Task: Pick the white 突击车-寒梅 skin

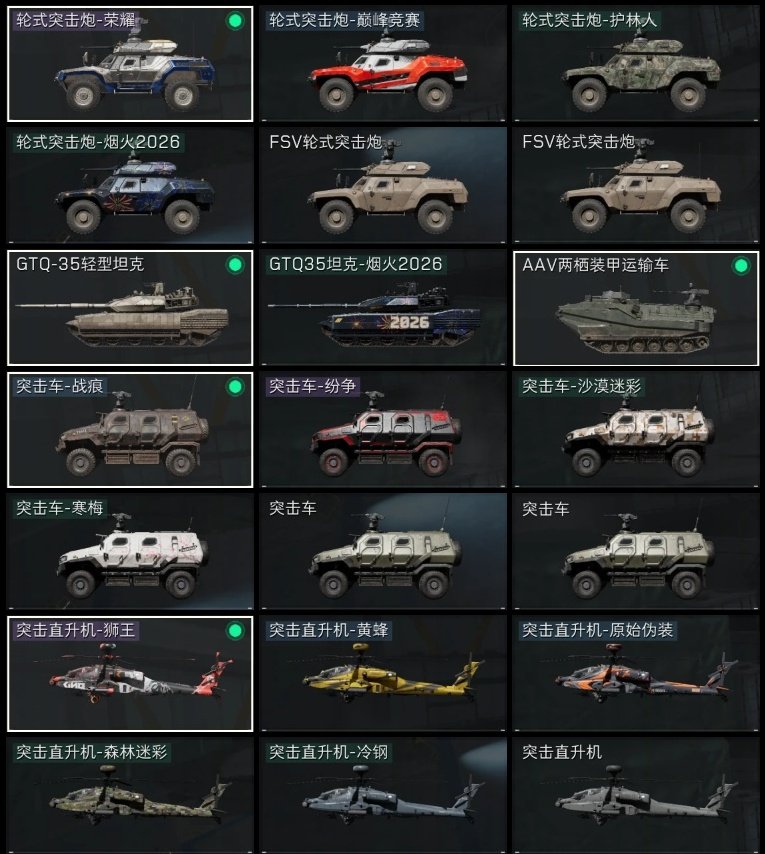Action: coord(130,552)
